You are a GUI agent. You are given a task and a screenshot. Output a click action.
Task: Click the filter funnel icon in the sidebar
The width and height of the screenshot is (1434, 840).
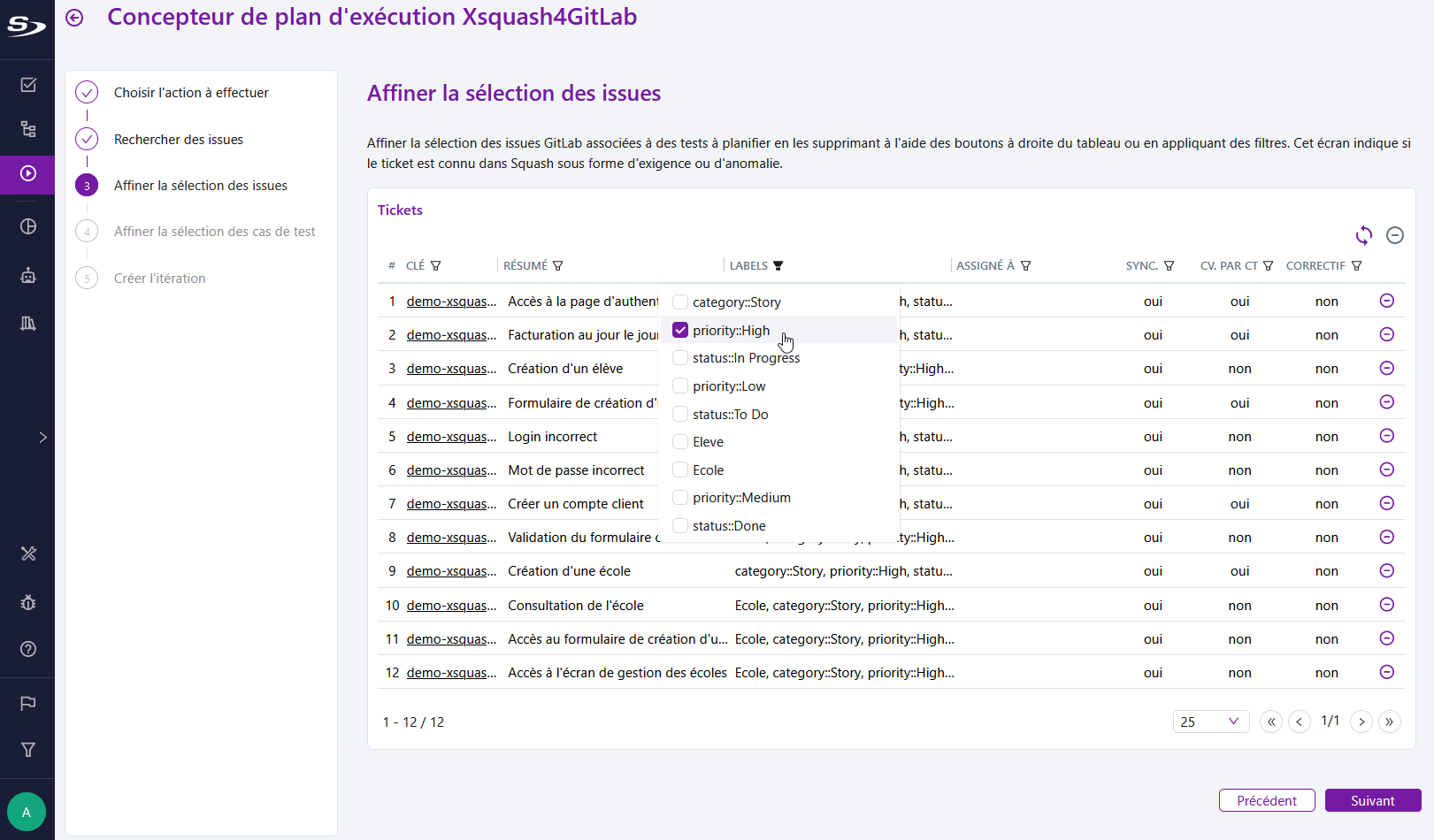(28, 750)
